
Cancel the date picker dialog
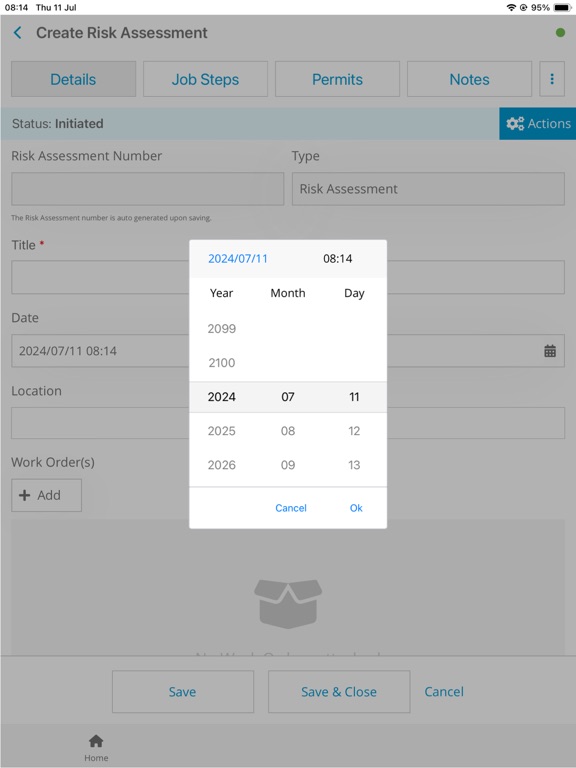291,508
